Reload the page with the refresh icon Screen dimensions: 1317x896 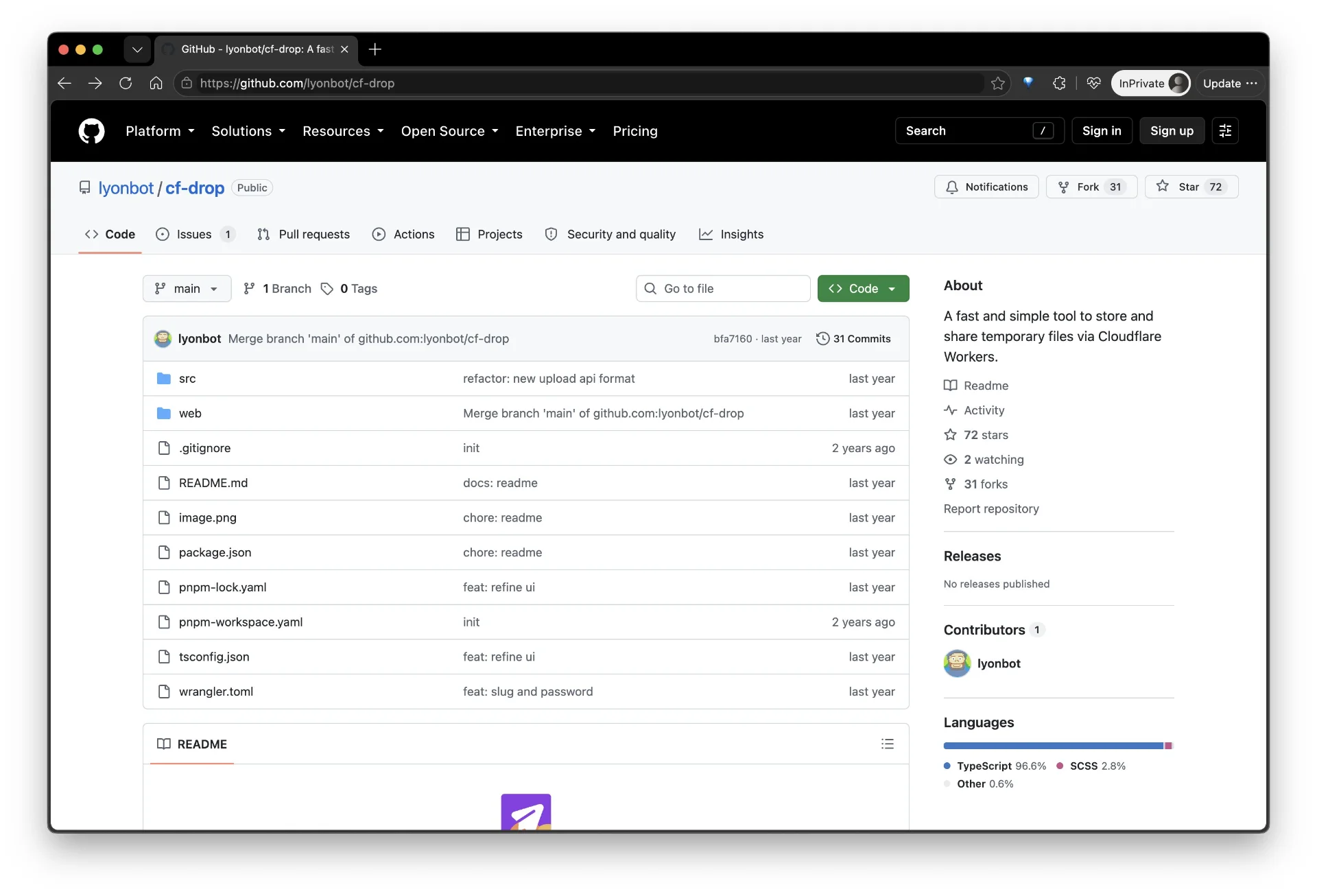tap(126, 83)
